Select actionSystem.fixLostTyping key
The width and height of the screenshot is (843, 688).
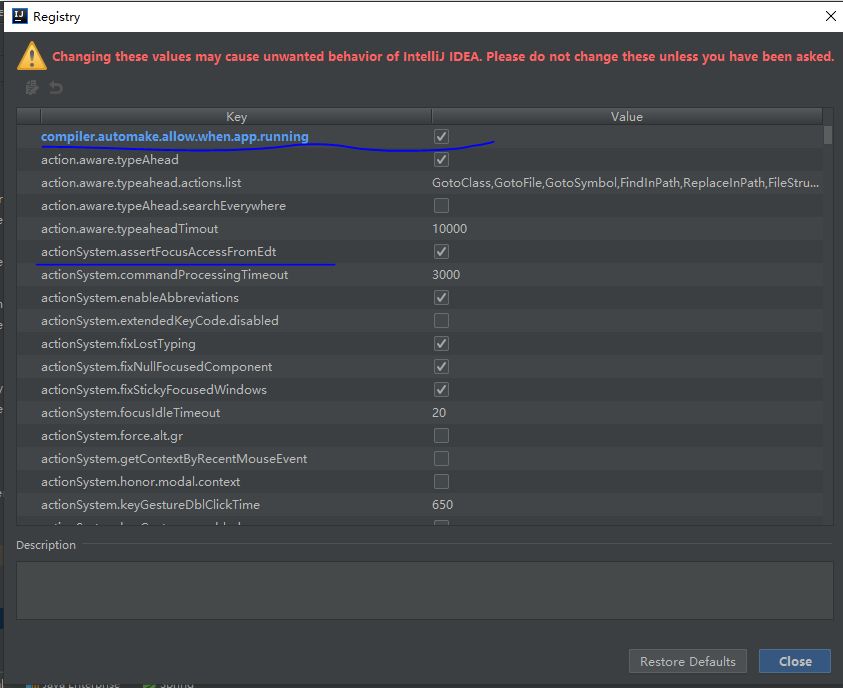click(118, 344)
